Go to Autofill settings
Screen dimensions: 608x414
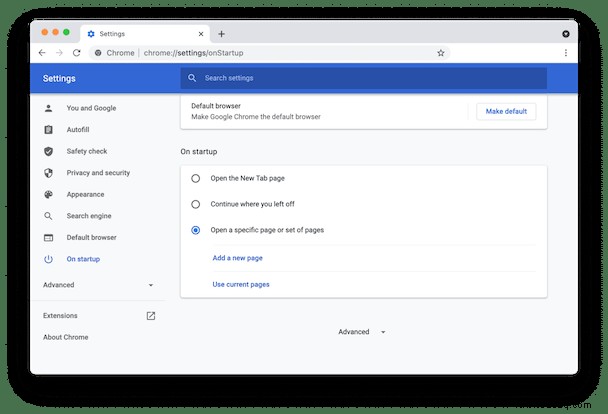[78, 129]
